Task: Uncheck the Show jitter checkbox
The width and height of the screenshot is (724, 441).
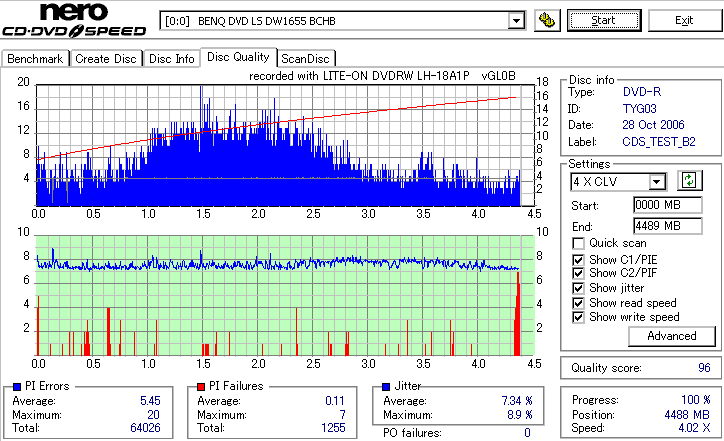Action: pos(578,288)
